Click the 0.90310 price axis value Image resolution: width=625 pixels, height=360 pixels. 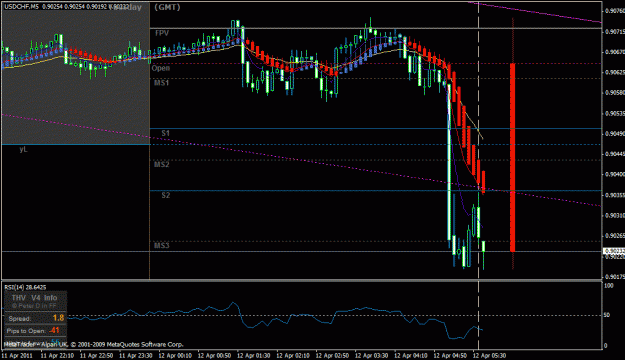614,215
